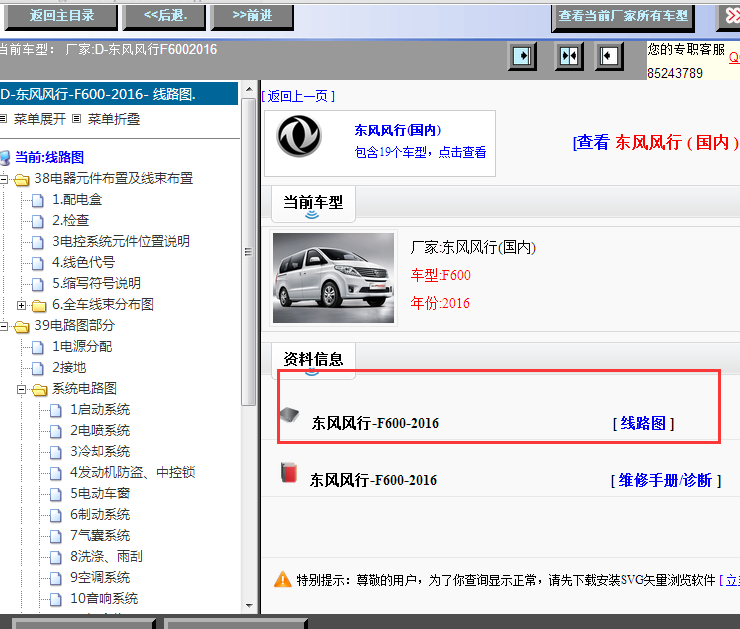This screenshot has height=629, width=740.
Task: Click page icon beside 7气囊系统
Action: (56, 537)
